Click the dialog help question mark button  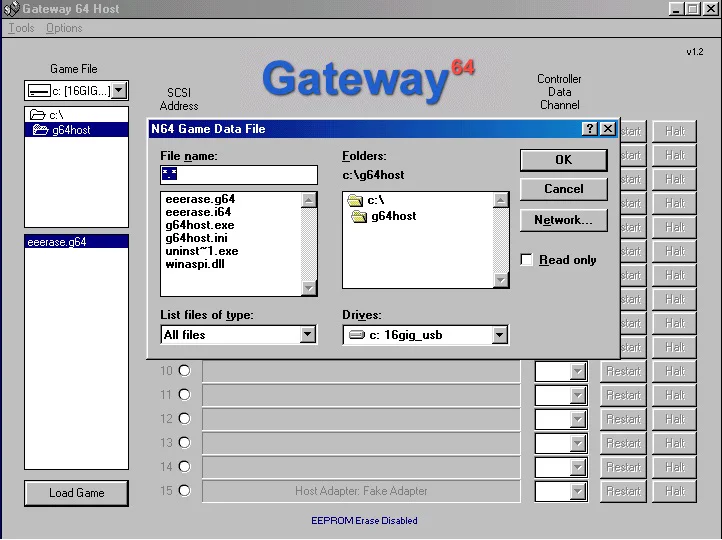coord(589,129)
